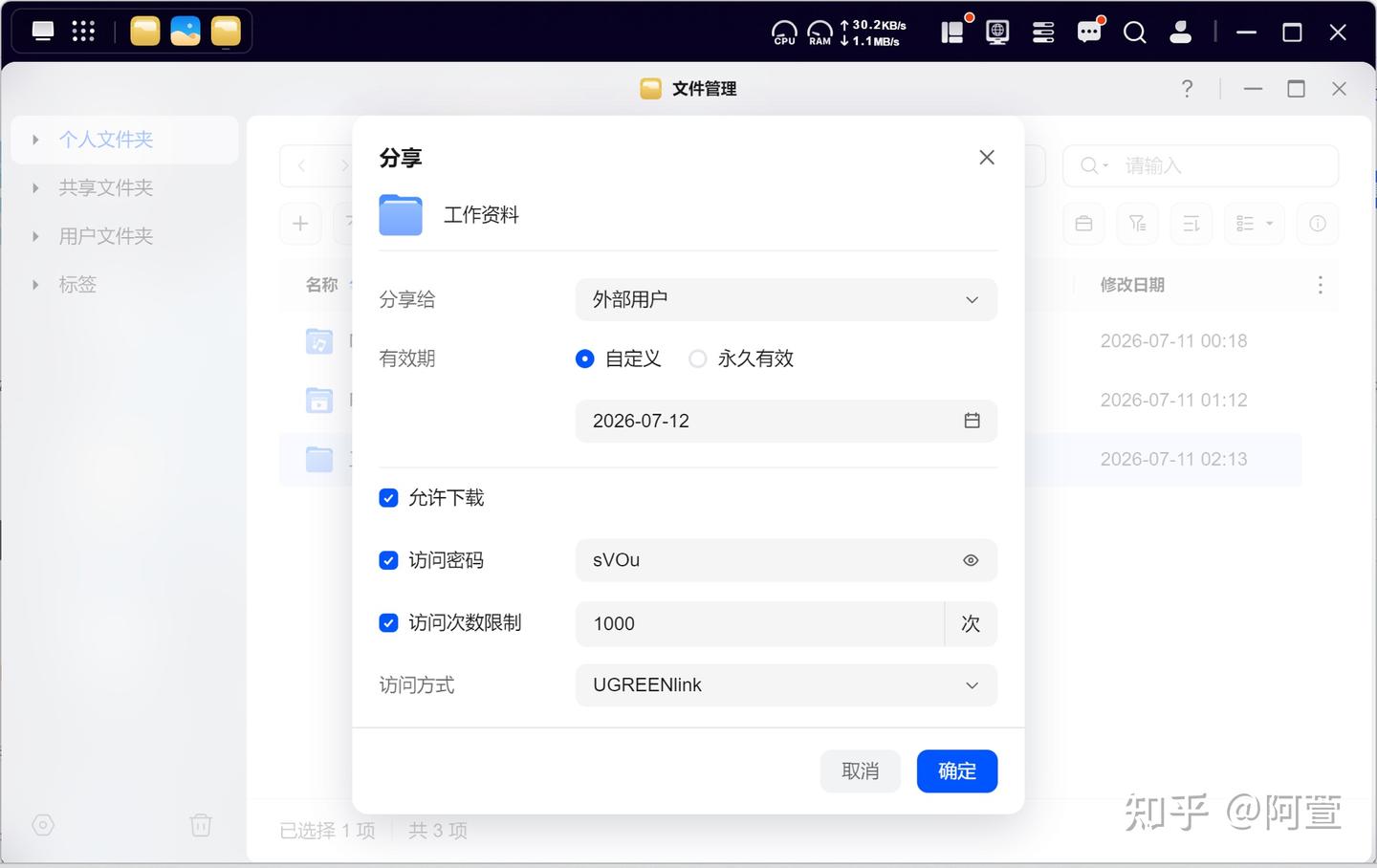The image size is (1377, 868).
Task: Open the filter toolbar icon
Action: click(1137, 224)
